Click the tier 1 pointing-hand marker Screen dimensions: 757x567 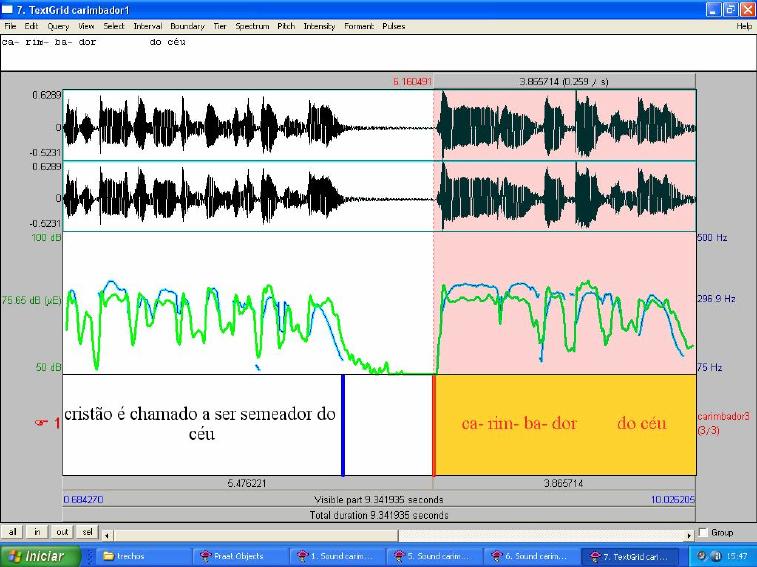41,423
